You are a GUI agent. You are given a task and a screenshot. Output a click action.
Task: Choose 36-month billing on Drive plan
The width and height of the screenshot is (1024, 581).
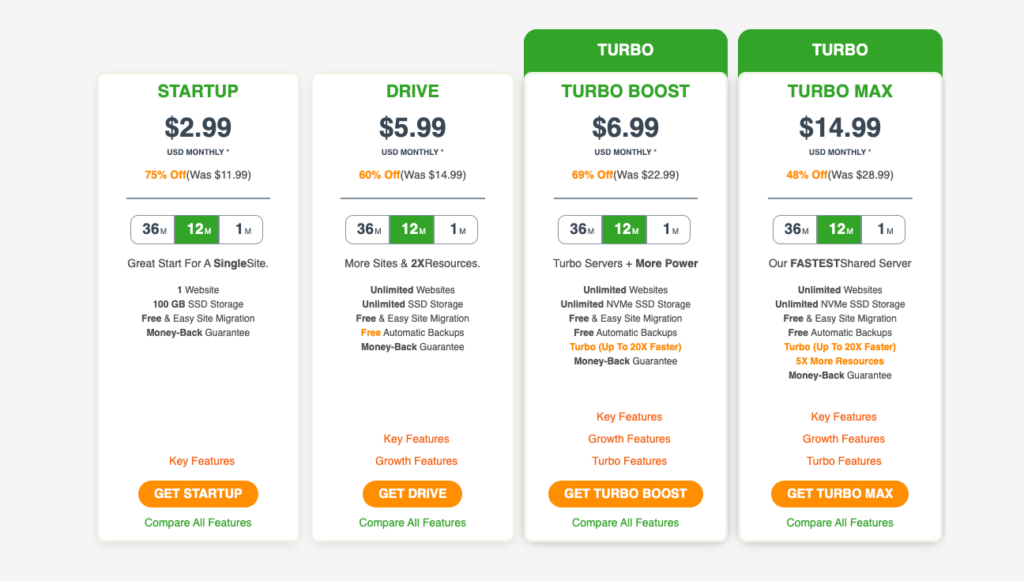[x=368, y=230]
